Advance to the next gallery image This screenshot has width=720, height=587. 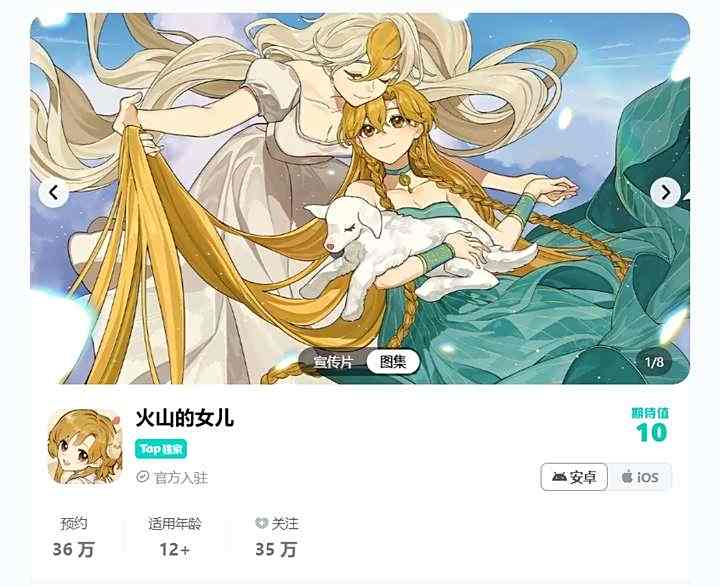[665, 192]
